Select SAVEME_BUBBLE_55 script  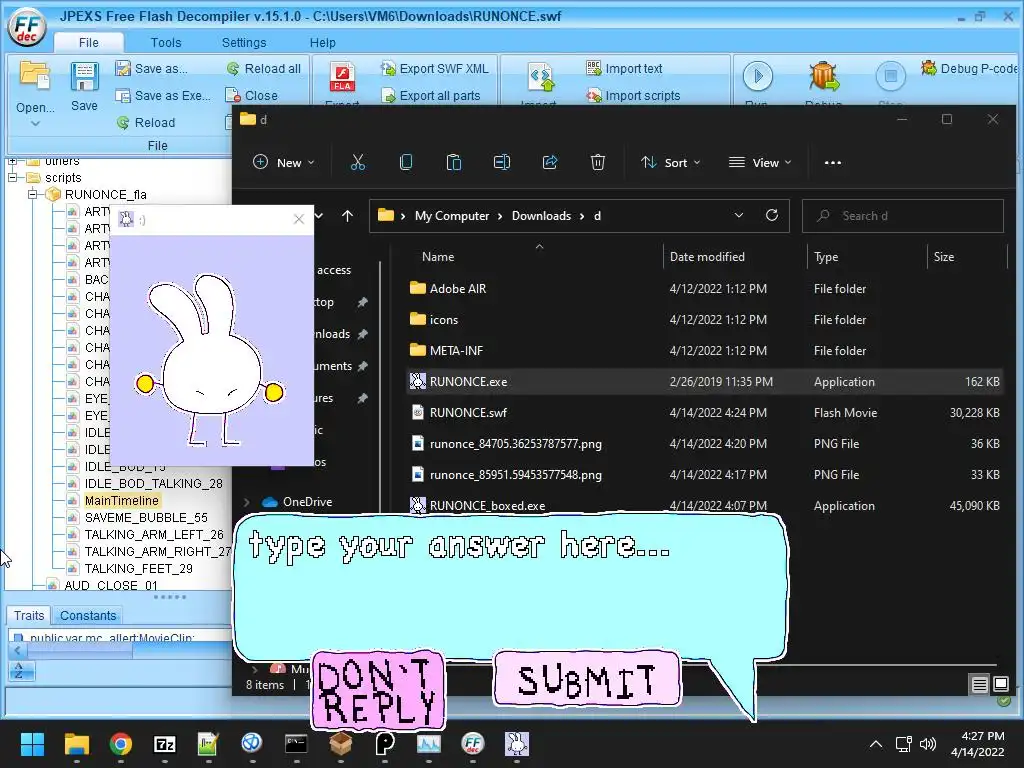tap(146, 517)
